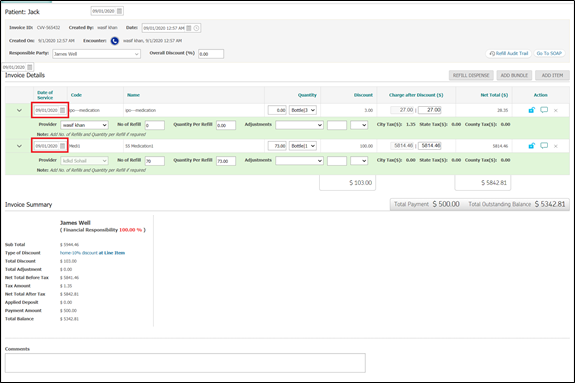The width and height of the screenshot is (575, 383).
Task: Collapse the Medi1 row details
Action: (x=19, y=146)
